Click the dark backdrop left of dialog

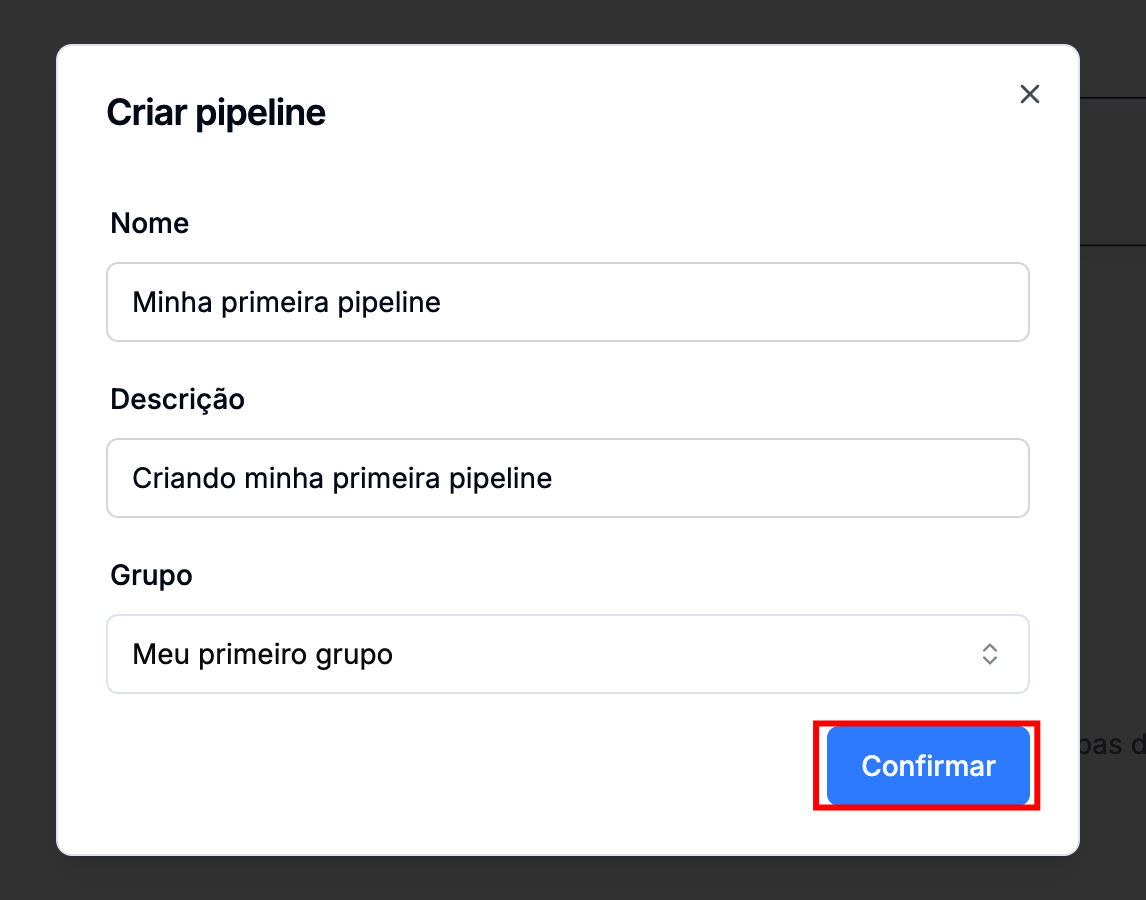[x=27, y=450]
